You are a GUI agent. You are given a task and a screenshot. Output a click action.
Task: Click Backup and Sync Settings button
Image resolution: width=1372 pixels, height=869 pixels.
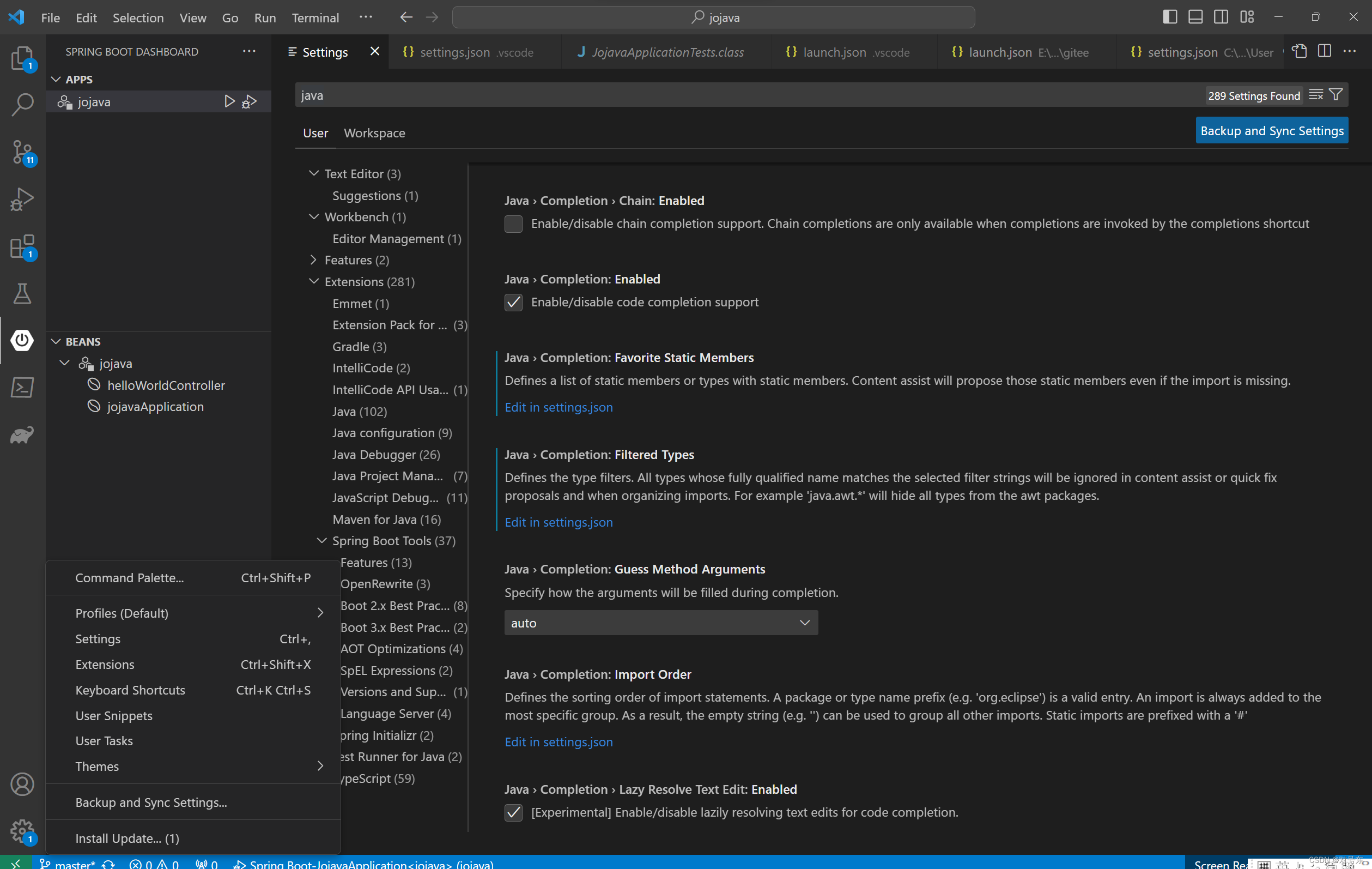pyautogui.click(x=1272, y=131)
